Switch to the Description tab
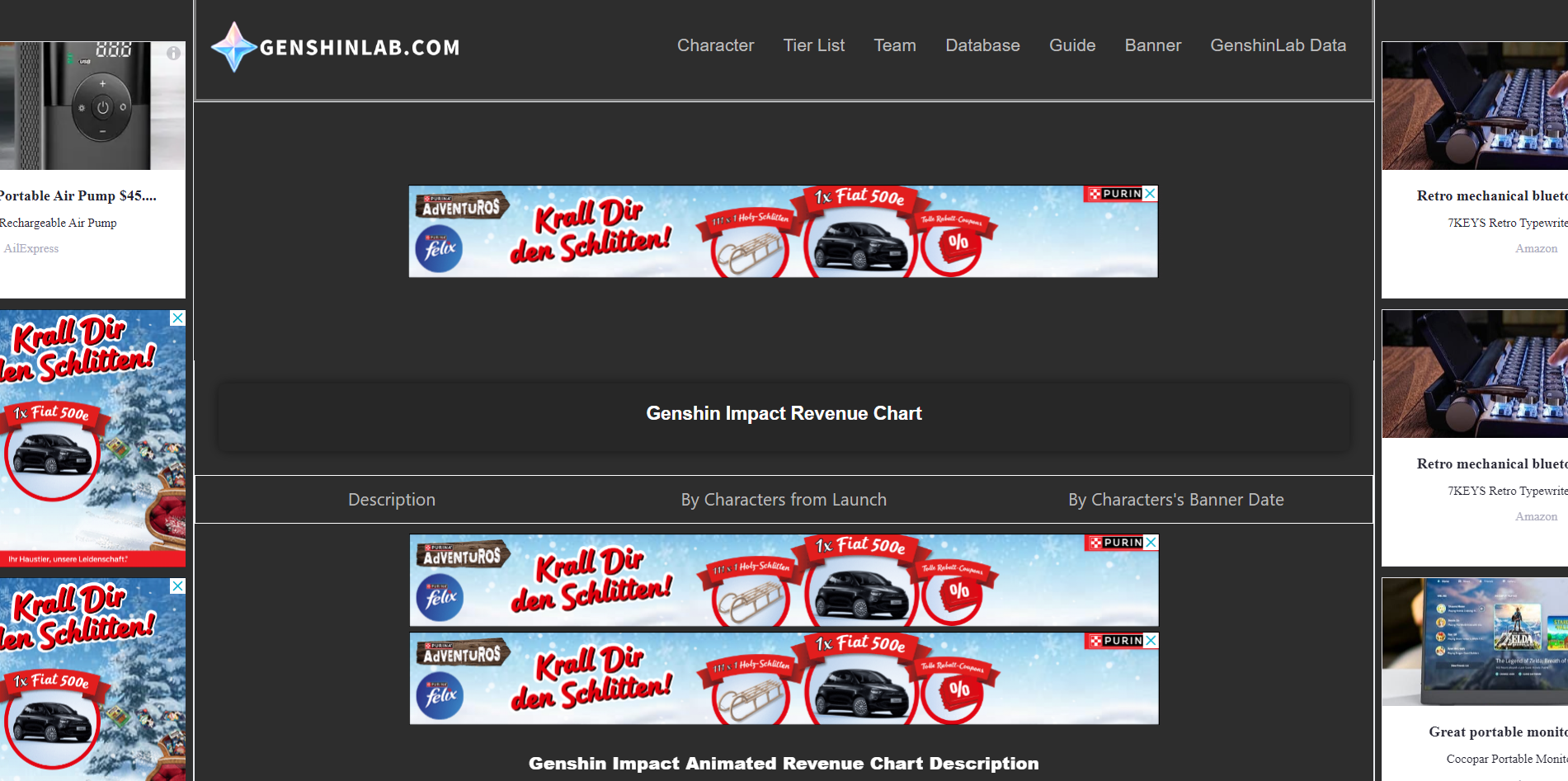This screenshot has height=781, width=1568. (x=392, y=500)
